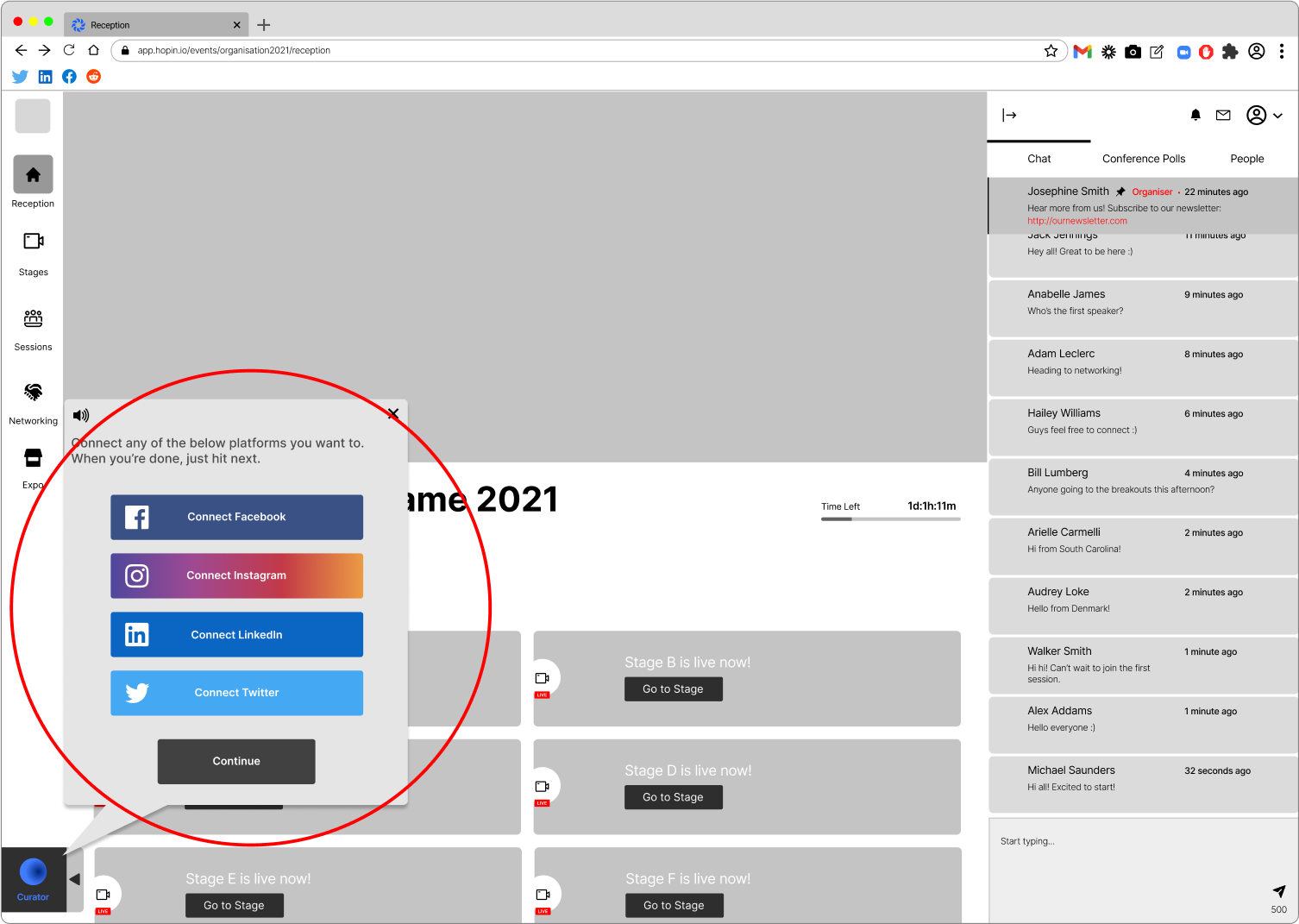This screenshot has width=1299, height=924.
Task: Switch to the Conference Polls tab
Action: pos(1144,159)
